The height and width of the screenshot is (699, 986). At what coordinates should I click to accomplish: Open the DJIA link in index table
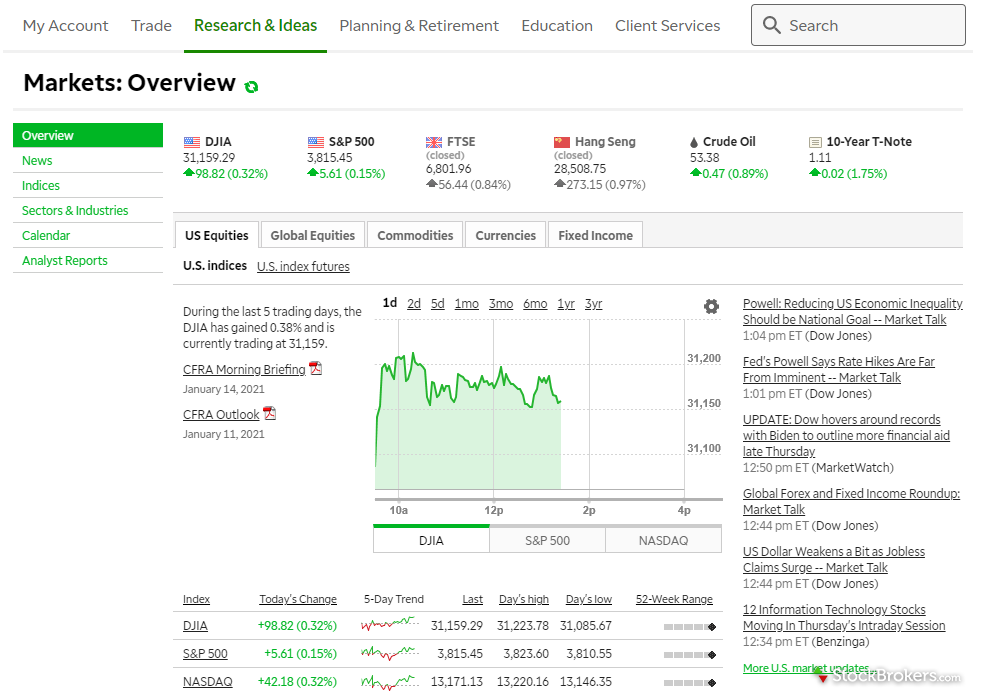click(195, 626)
